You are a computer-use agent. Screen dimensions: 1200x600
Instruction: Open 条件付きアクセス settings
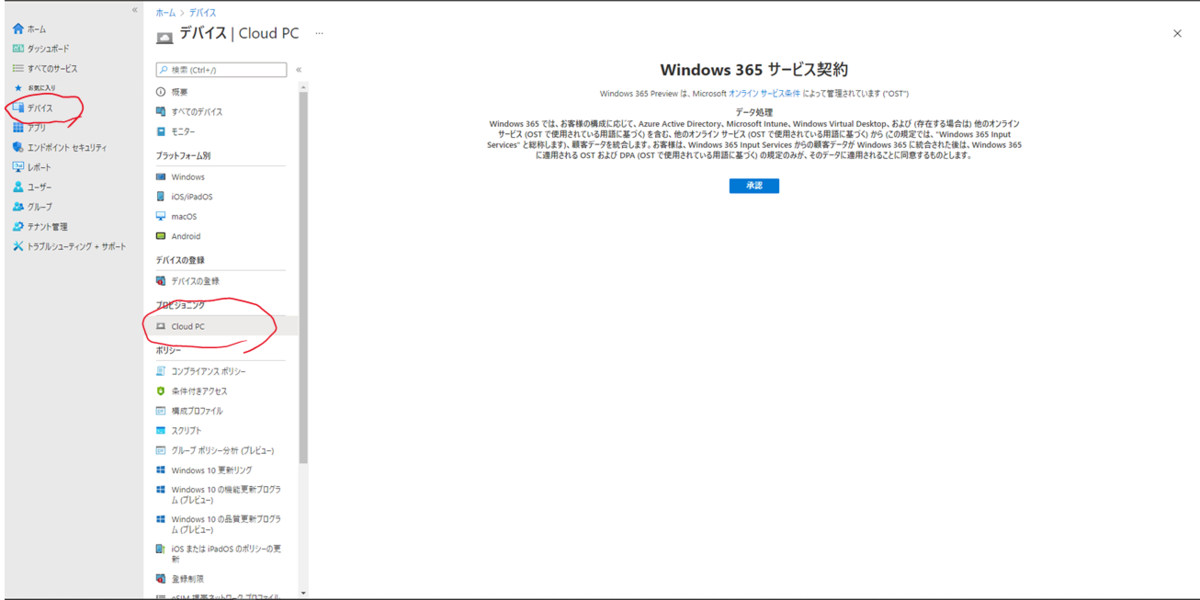(x=199, y=390)
